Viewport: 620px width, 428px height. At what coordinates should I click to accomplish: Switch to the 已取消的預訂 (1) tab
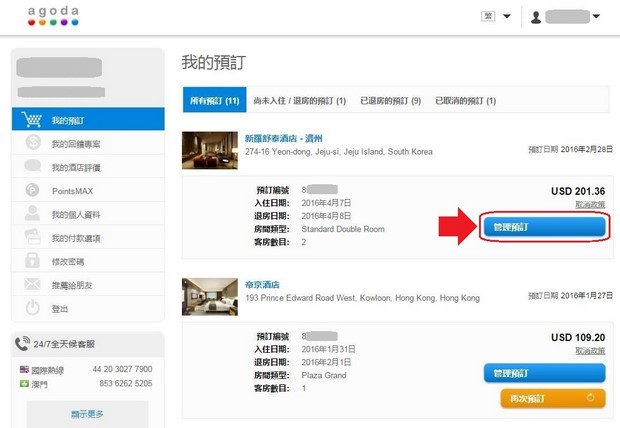click(465, 100)
